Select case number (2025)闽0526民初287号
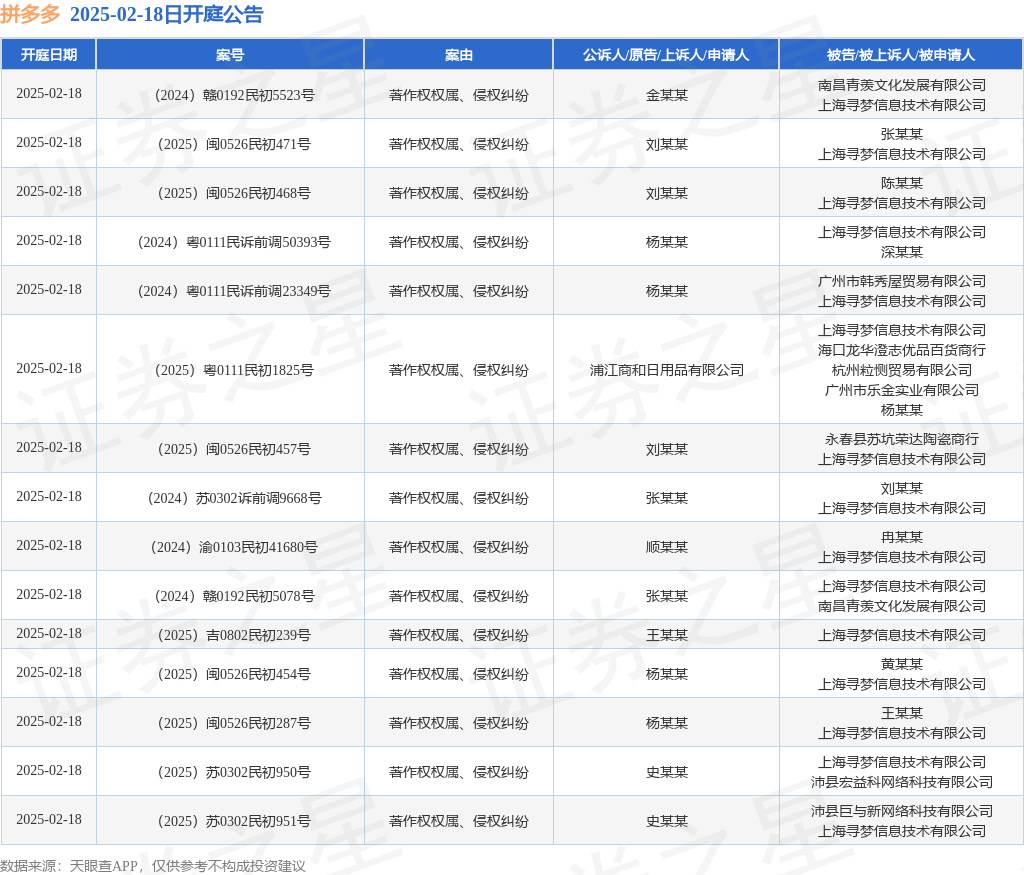This screenshot has width=1024, height=875. click(234, 722)
